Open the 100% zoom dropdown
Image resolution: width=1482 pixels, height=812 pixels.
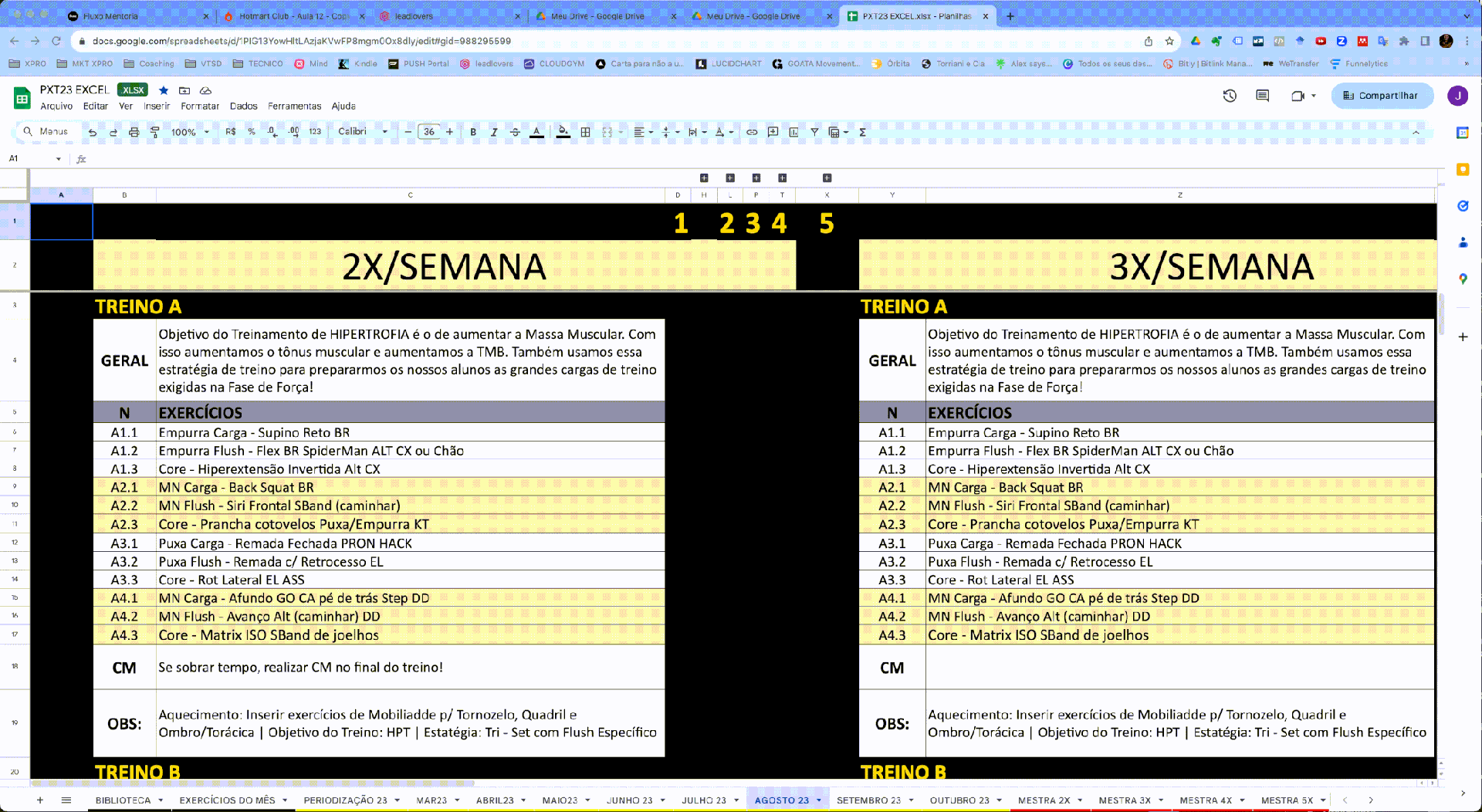(x=190, y=132)
